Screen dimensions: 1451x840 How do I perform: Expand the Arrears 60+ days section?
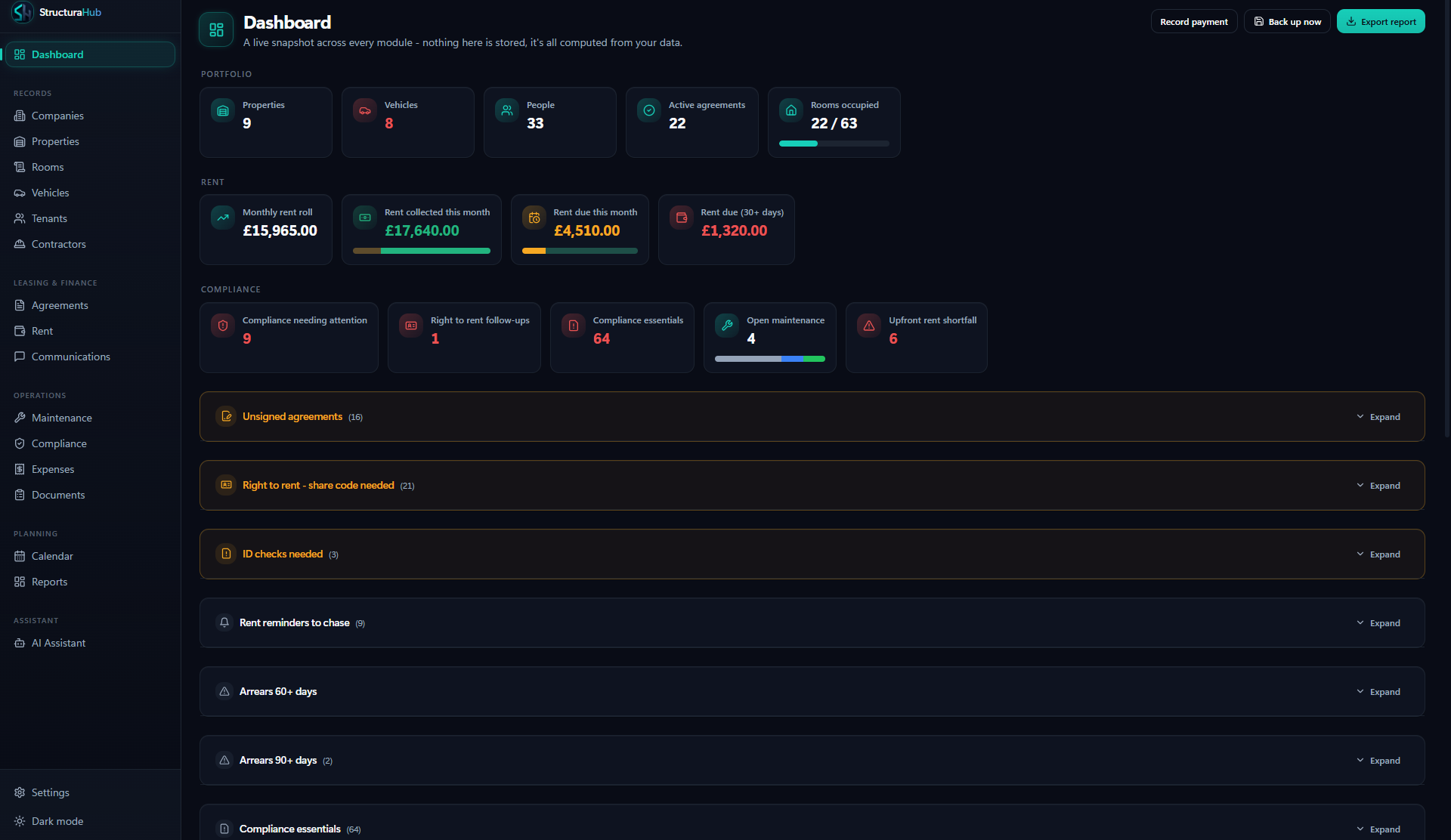pos(1378,692)
